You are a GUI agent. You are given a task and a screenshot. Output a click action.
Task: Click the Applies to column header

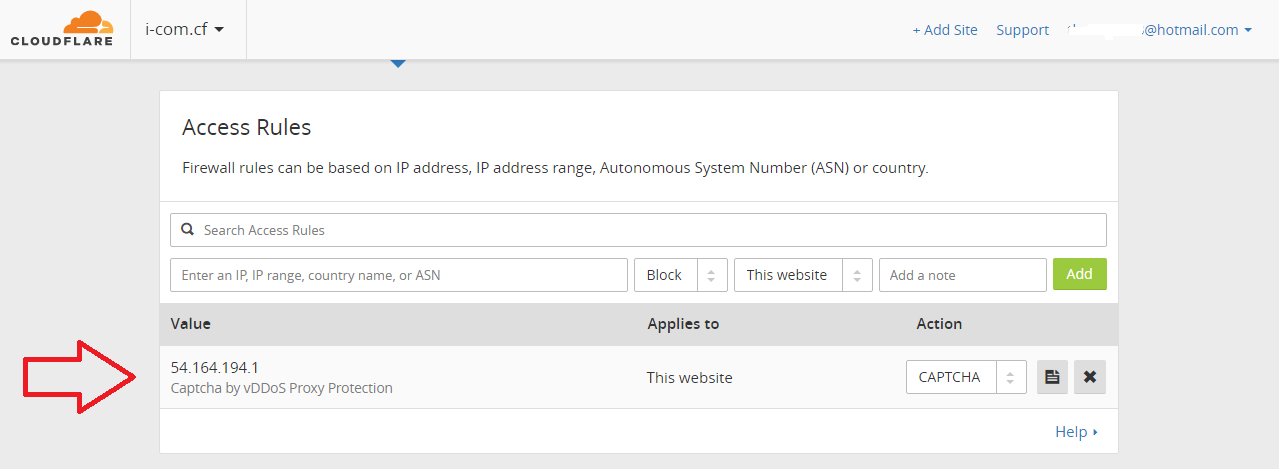click(x=683, y=324)
